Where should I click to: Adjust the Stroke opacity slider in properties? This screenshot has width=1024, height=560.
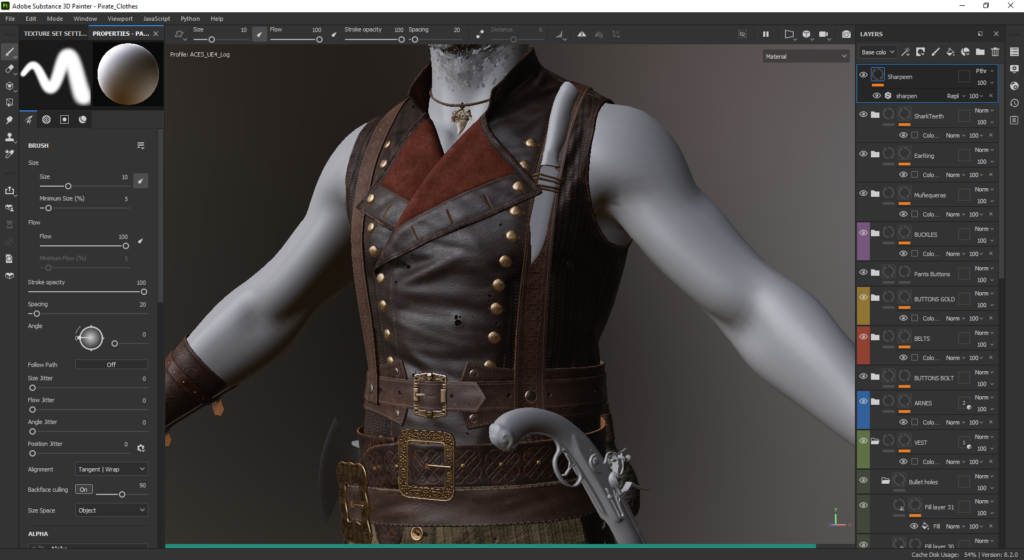88,292
